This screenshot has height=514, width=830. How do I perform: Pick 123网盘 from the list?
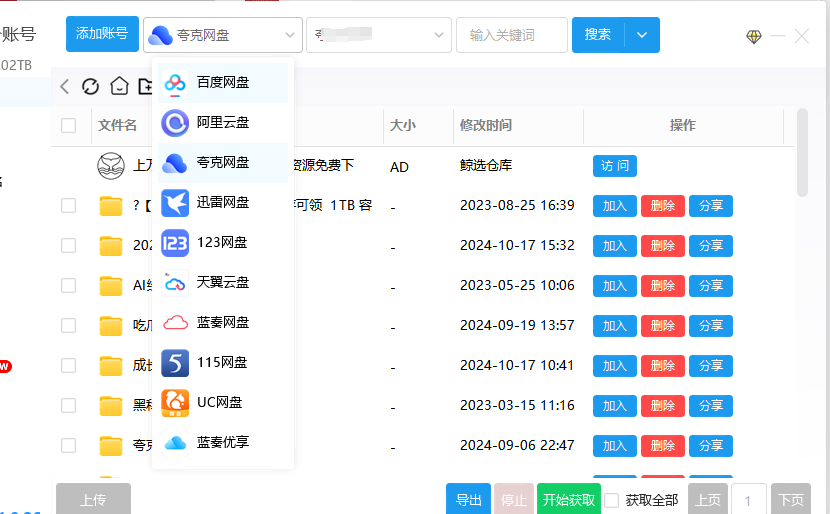pos(223,242)
